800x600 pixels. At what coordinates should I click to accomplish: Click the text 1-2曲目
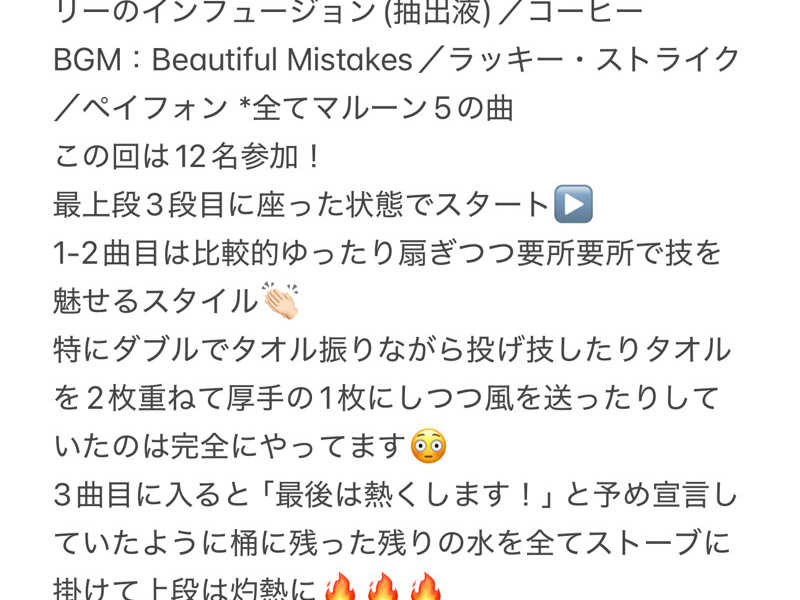click(x=106, y=253)
